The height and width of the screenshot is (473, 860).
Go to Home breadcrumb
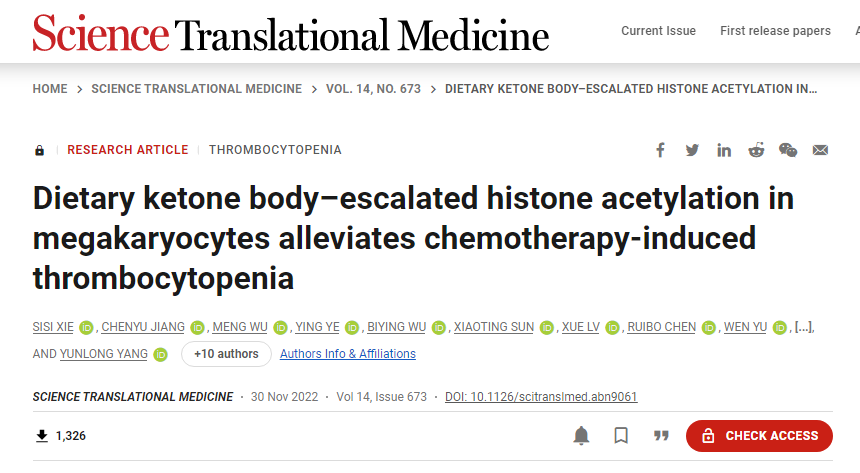pyautogui.click(x=50, y=89)
